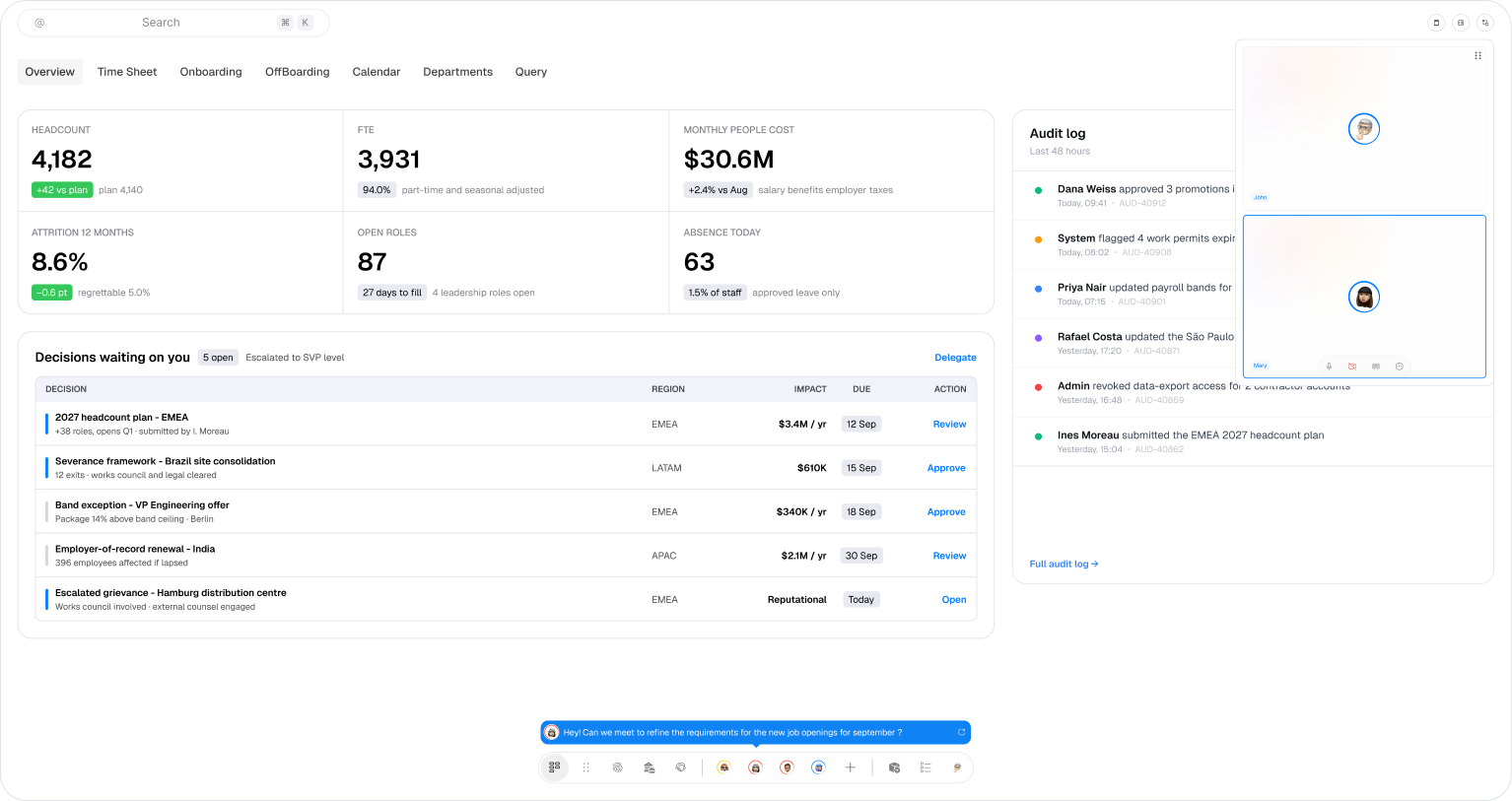Select the yellow-ringed avatar in the dock

(x=723, y=768)
